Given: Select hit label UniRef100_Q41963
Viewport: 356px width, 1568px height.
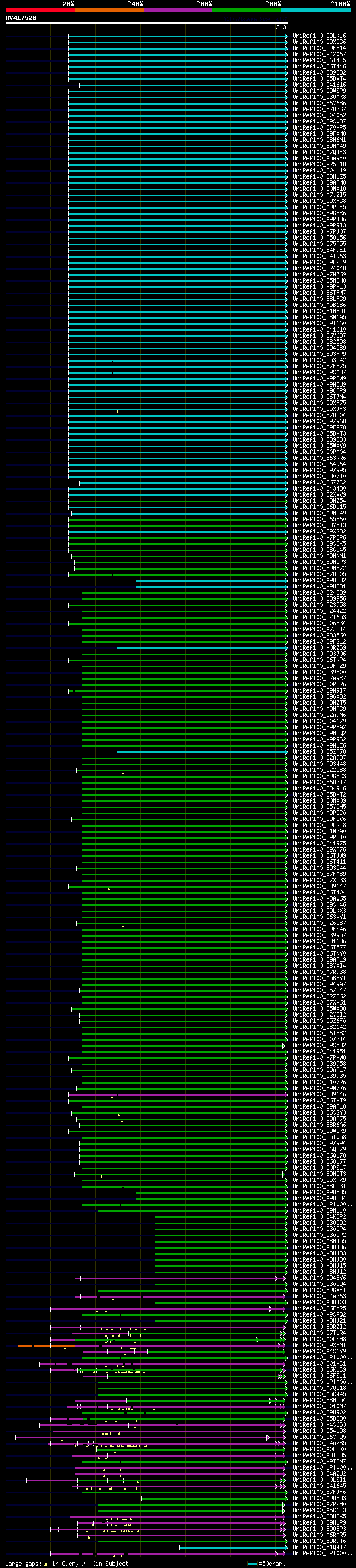Looking at the screenshot, I should (x=319, y=256).
